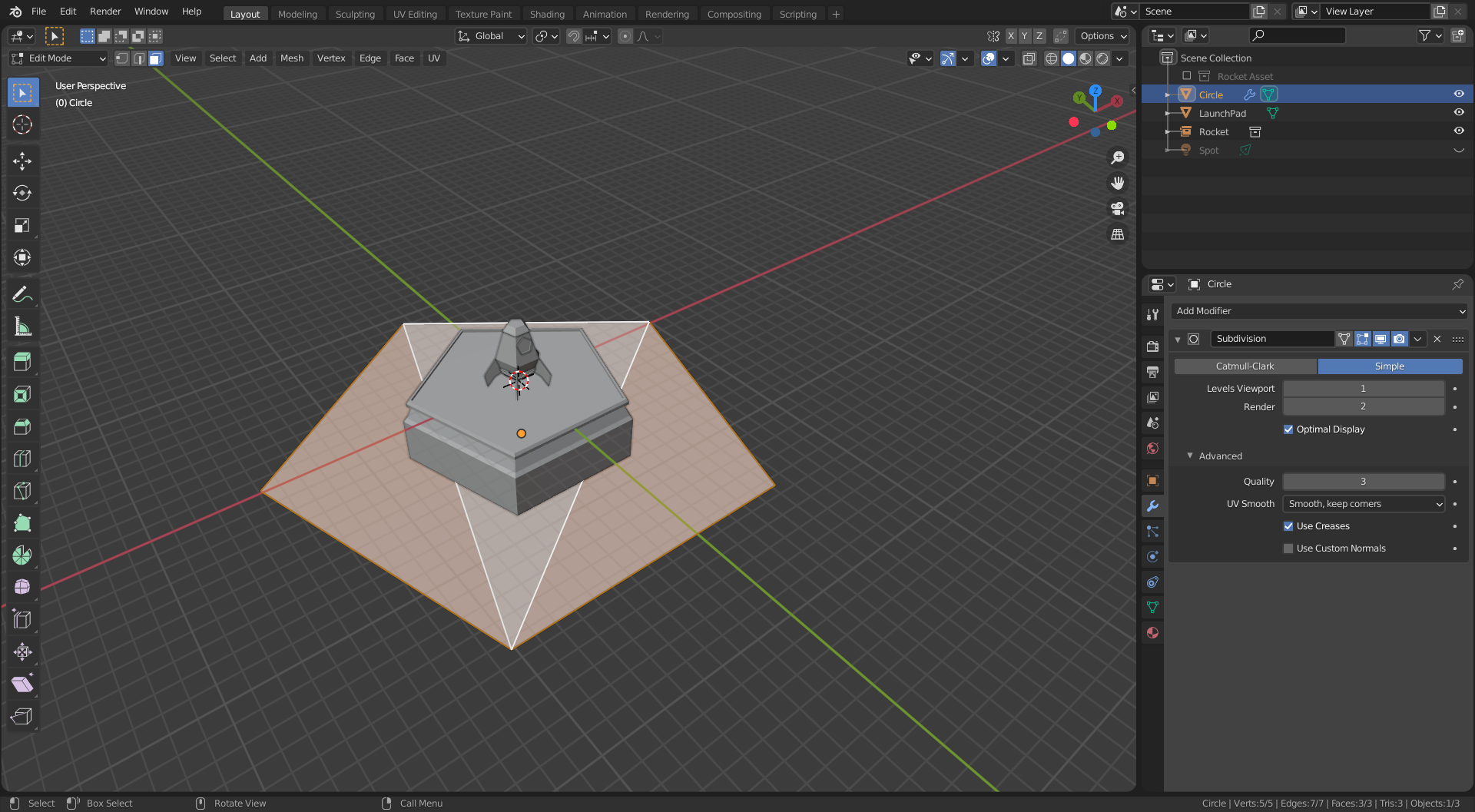Click the viewport zoom magnifier icon
1475x812 pixels.
tap(1118, 157)
